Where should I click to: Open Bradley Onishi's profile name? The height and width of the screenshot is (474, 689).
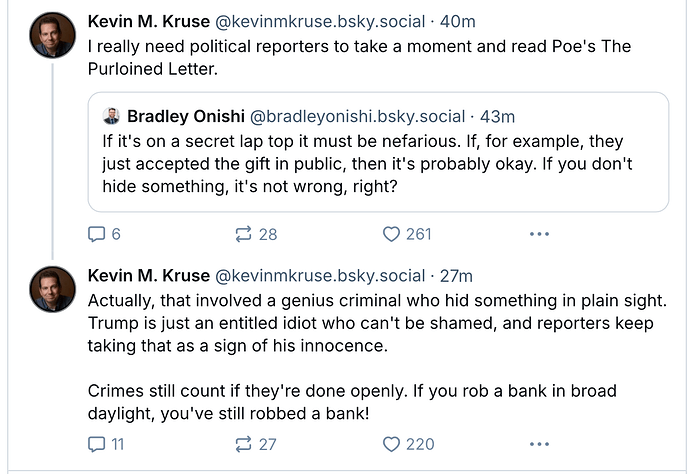pos(186,116)
